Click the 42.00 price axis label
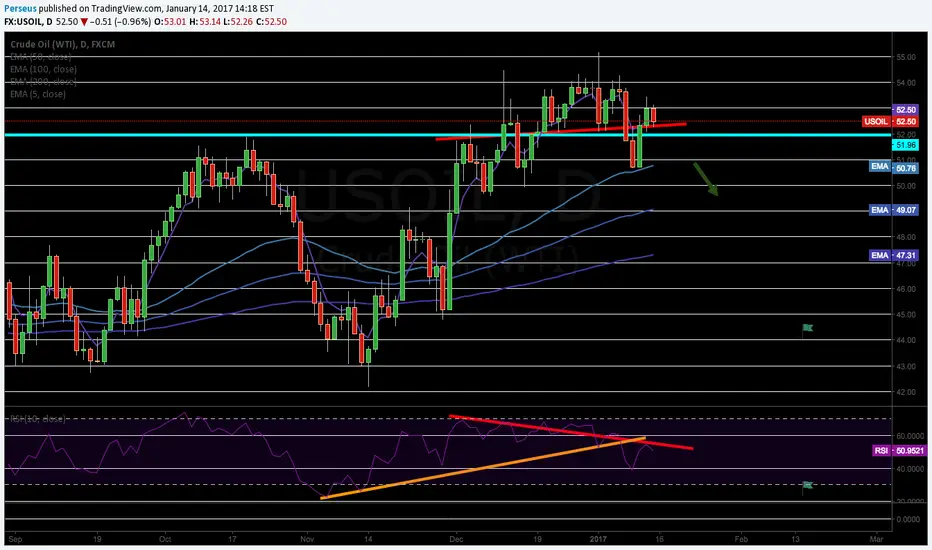 click(906, 392)
